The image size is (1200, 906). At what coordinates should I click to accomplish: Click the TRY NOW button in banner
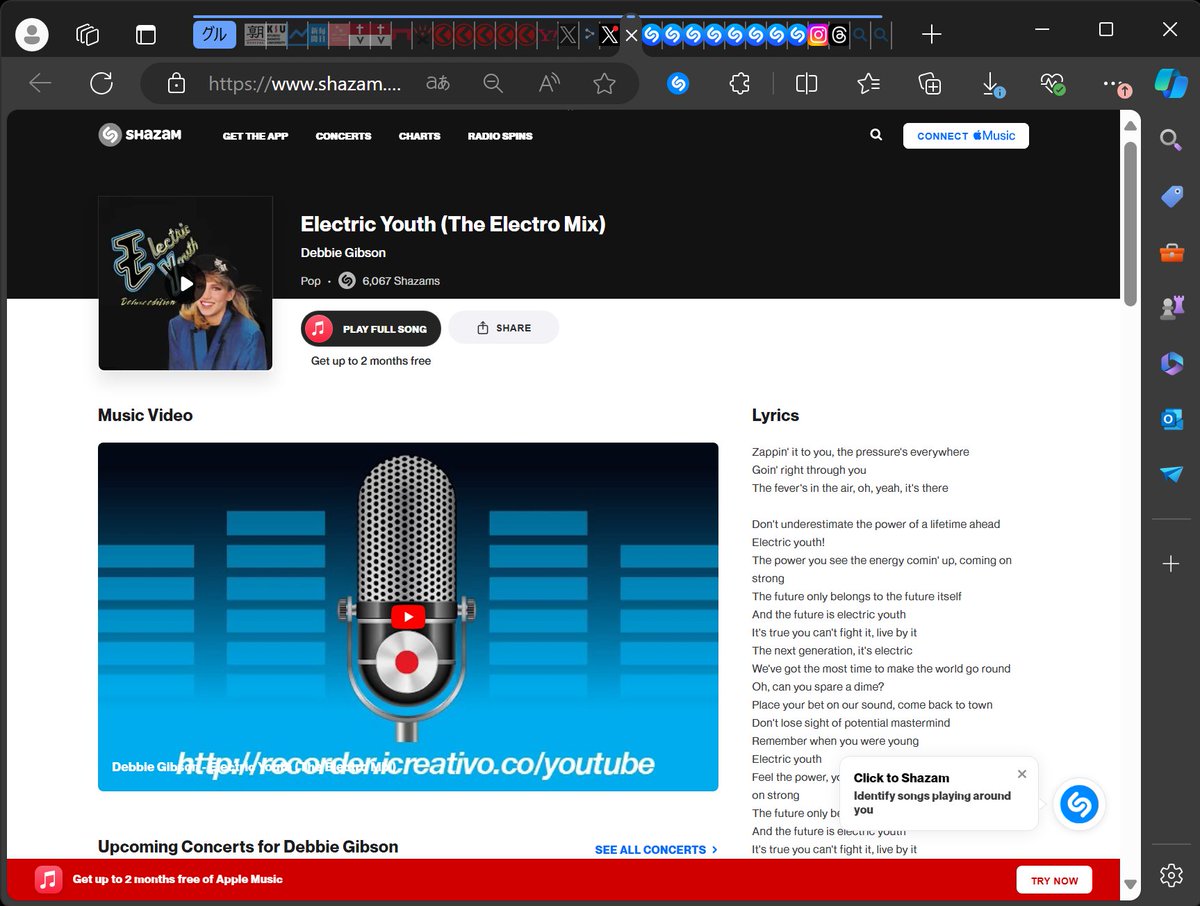pos(1054,881)
